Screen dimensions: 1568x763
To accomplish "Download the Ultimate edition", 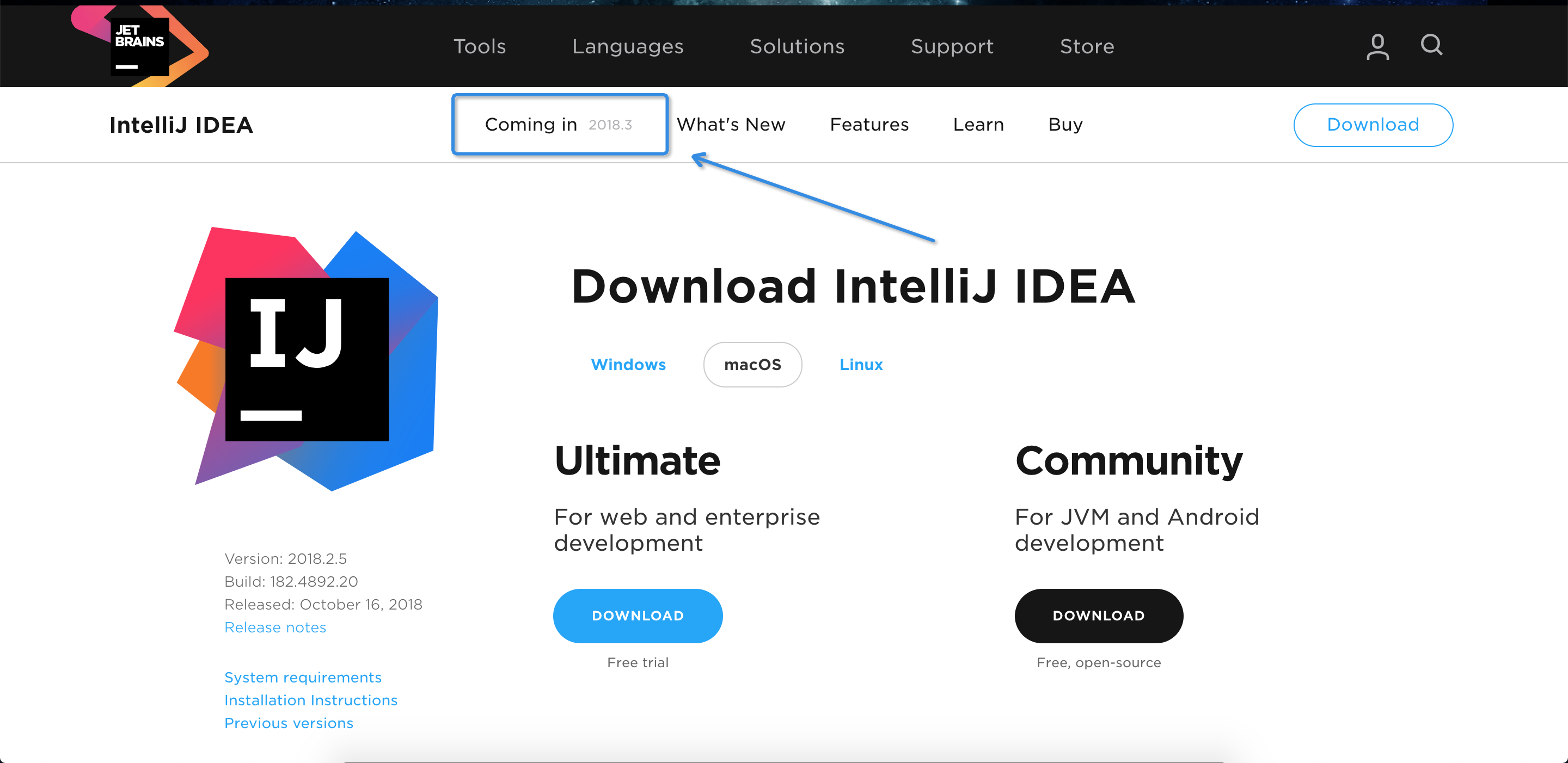I will click(x=638, y=615).
